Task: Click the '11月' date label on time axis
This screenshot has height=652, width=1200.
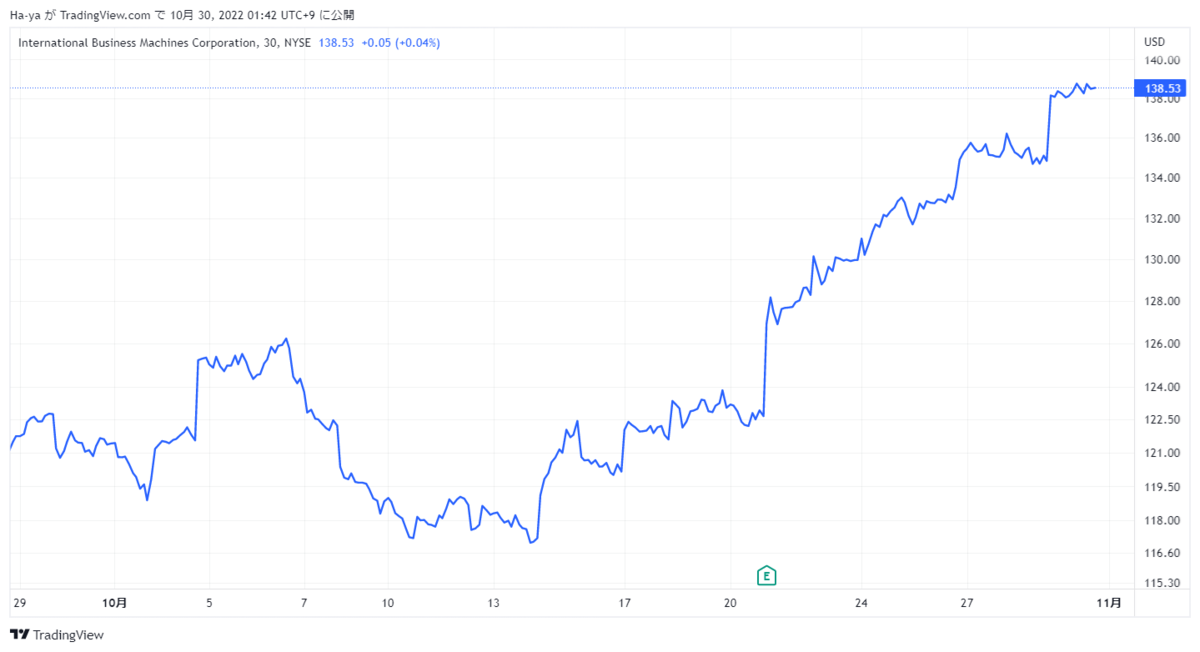Action: [1109, 603]
